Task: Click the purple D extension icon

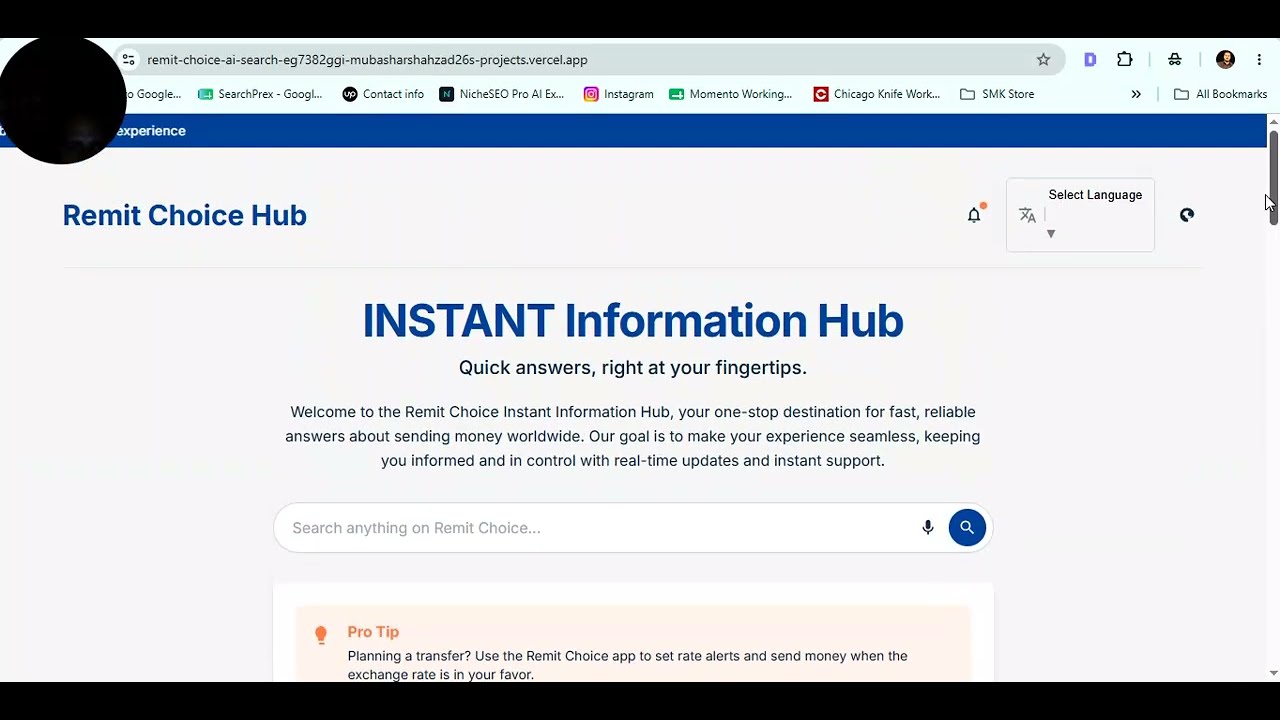Action: point(1090,60)
